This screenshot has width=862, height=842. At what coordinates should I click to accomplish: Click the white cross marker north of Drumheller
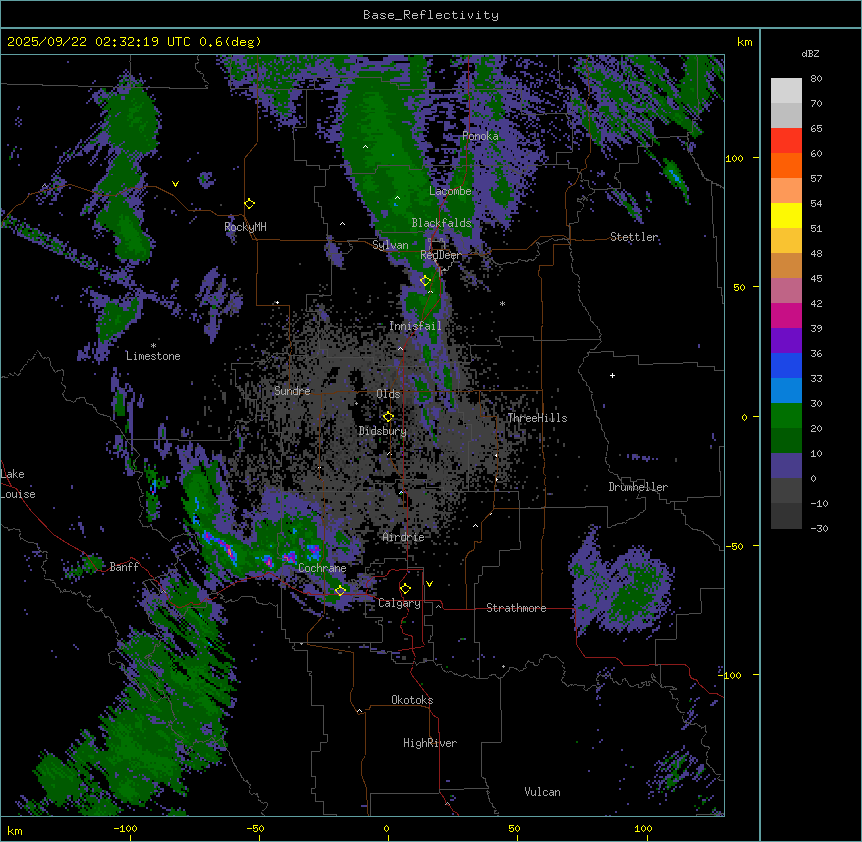click(x=613, y=375)
